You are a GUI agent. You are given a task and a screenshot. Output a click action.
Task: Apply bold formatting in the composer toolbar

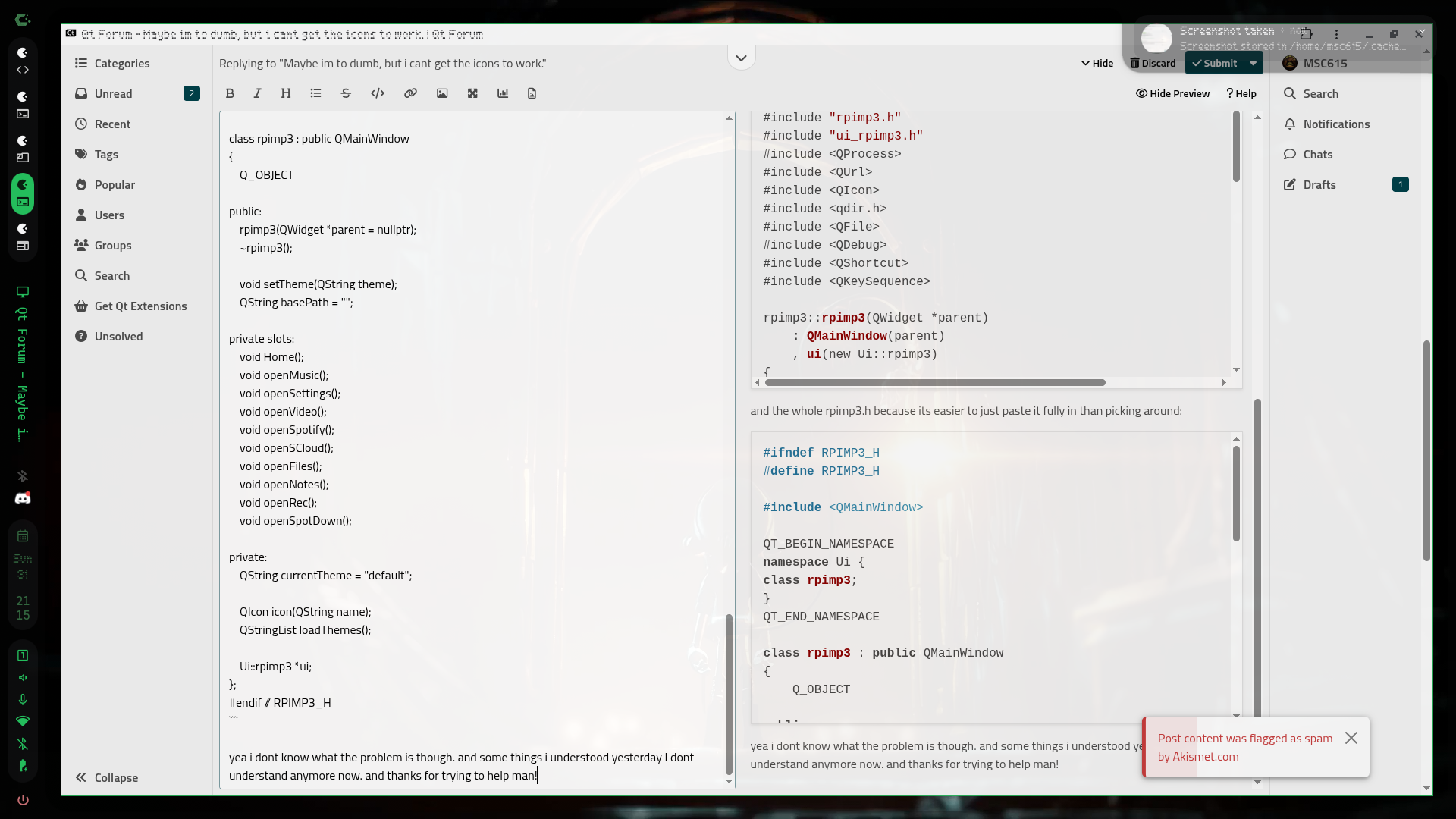pyautogui.click(x=230, y=93)
